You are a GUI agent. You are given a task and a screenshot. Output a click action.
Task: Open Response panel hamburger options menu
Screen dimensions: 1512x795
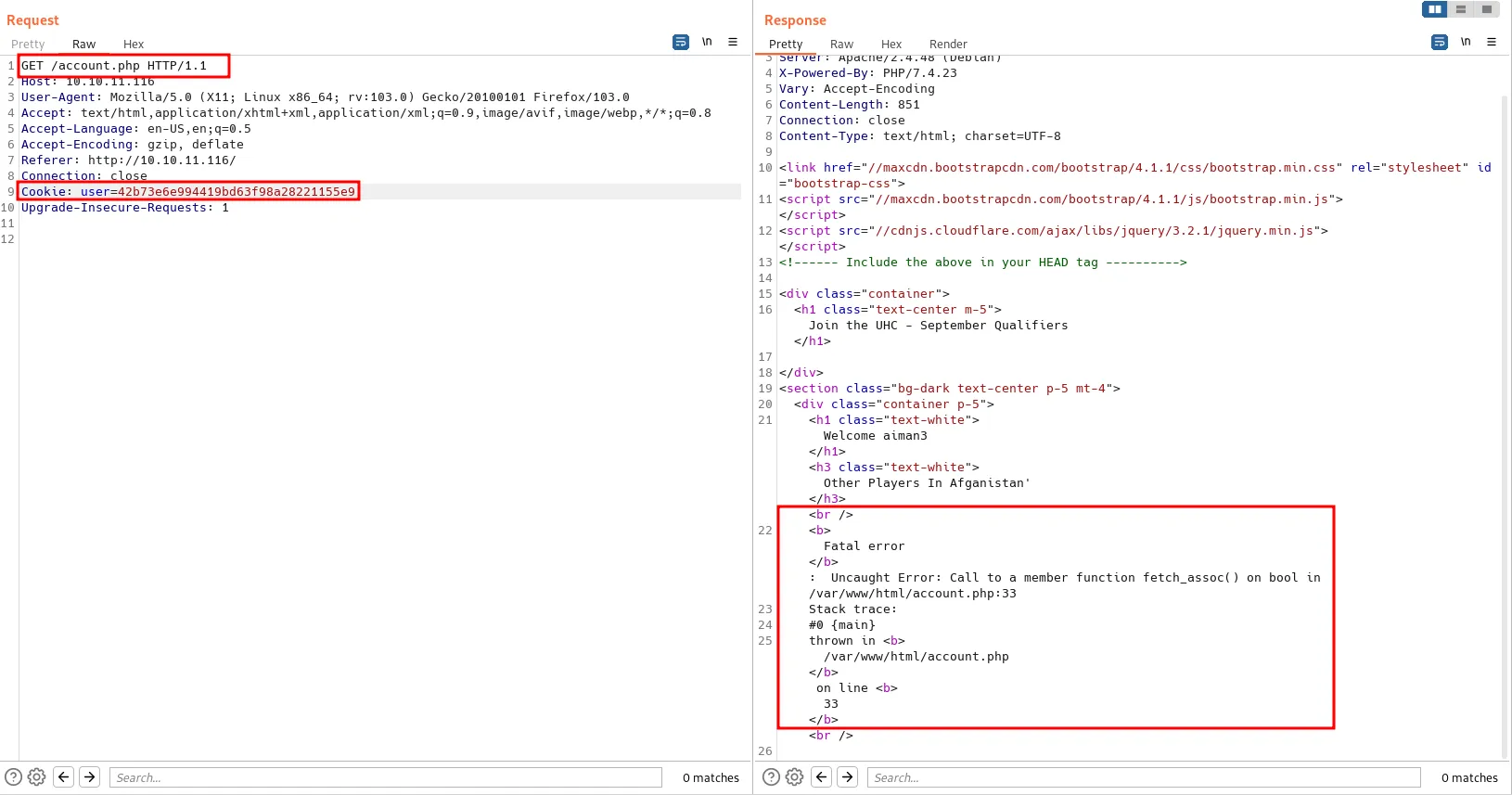(x=1492, y=42)
